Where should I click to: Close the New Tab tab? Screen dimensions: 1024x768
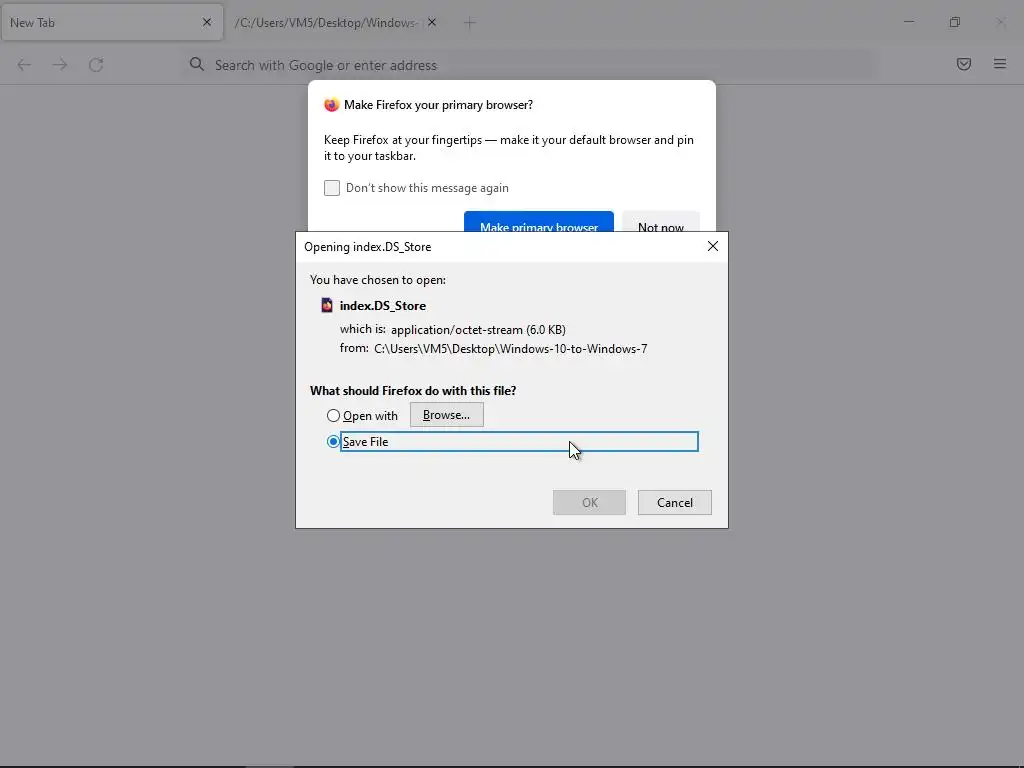click(x=207, y=22)
